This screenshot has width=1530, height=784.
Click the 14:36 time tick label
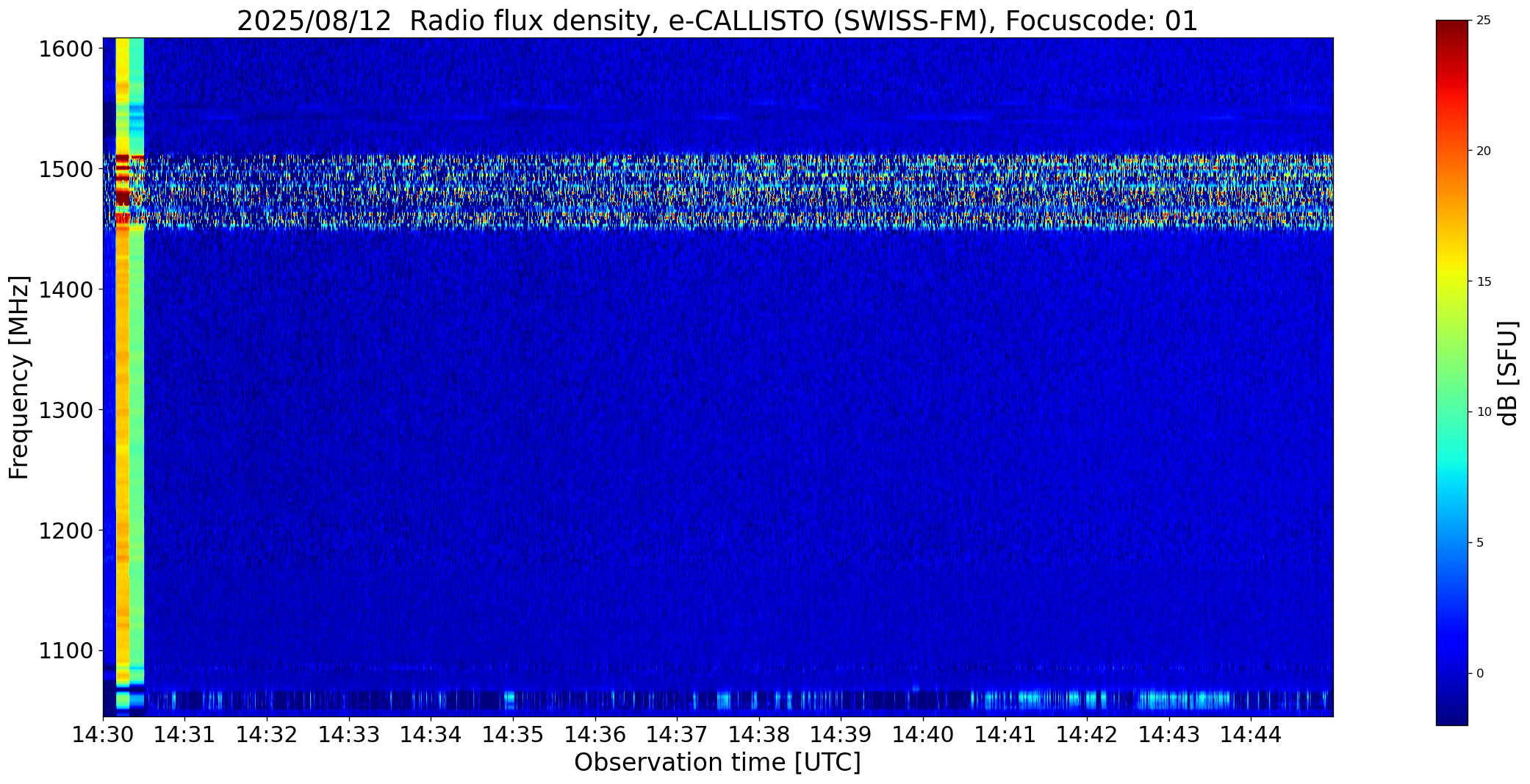pyautogui.click(x=595, y=734)
